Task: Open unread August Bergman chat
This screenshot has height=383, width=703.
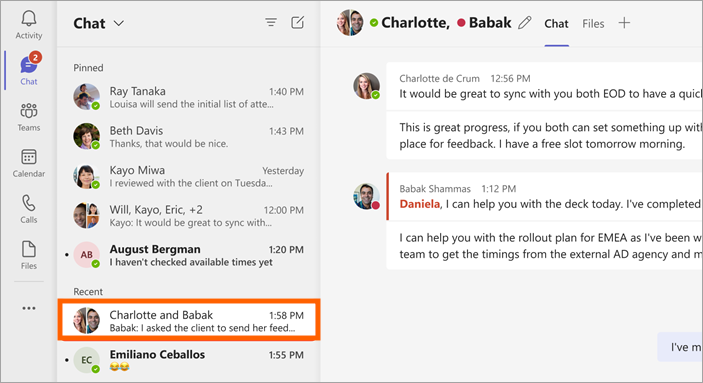Action: [189, 255]
